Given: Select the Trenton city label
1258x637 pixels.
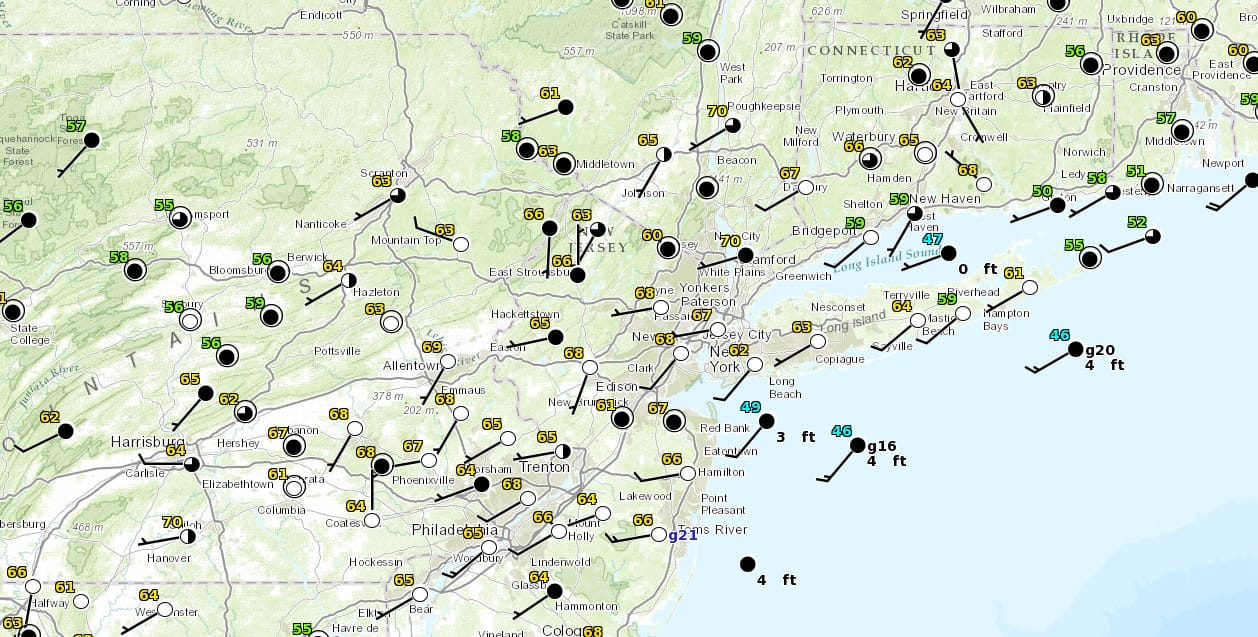Looking at the screenshot, I should [x=546, y=467].
